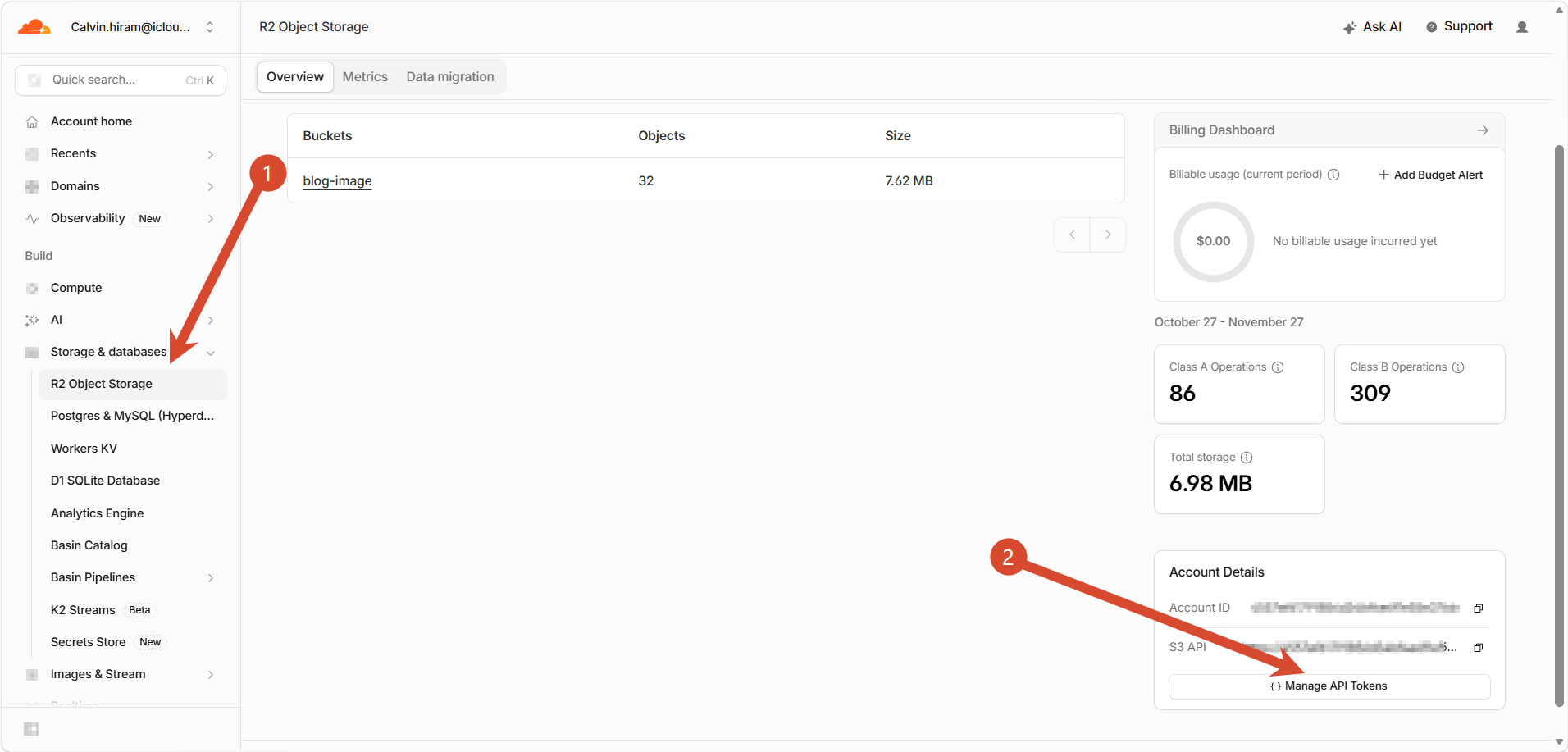Image resolution: width=1568 pixels, height=752 pixels.
Task: Open the Data migration tab
Action: click(x=450, y=77)
